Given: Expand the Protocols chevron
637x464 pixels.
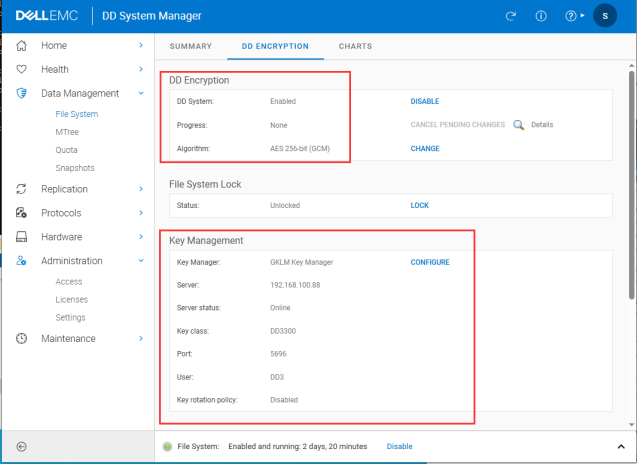Looking at the screenshot, I should (141, 213).
